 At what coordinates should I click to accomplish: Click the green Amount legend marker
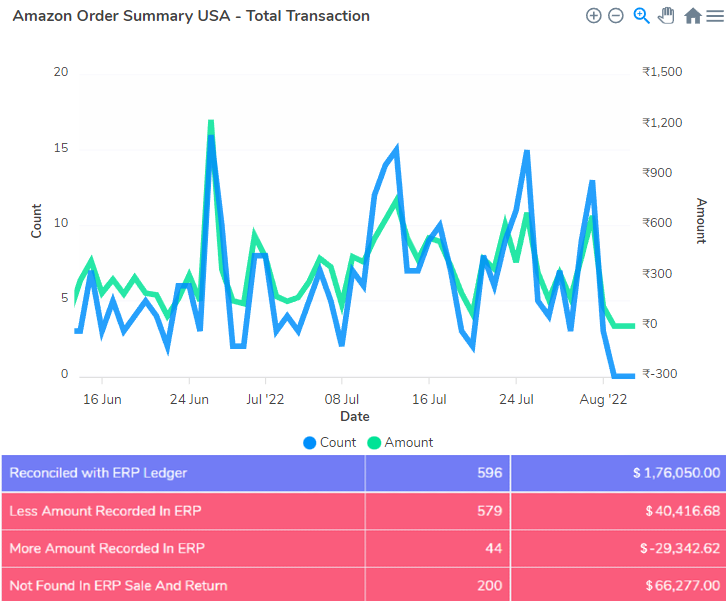(374, 443)
